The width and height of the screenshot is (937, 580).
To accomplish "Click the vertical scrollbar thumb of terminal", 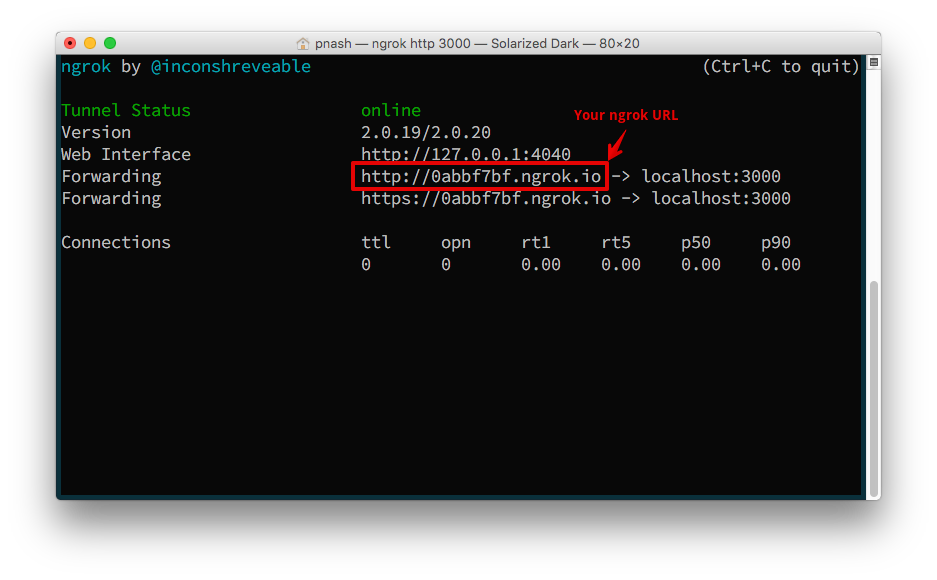I will point(874,388).
